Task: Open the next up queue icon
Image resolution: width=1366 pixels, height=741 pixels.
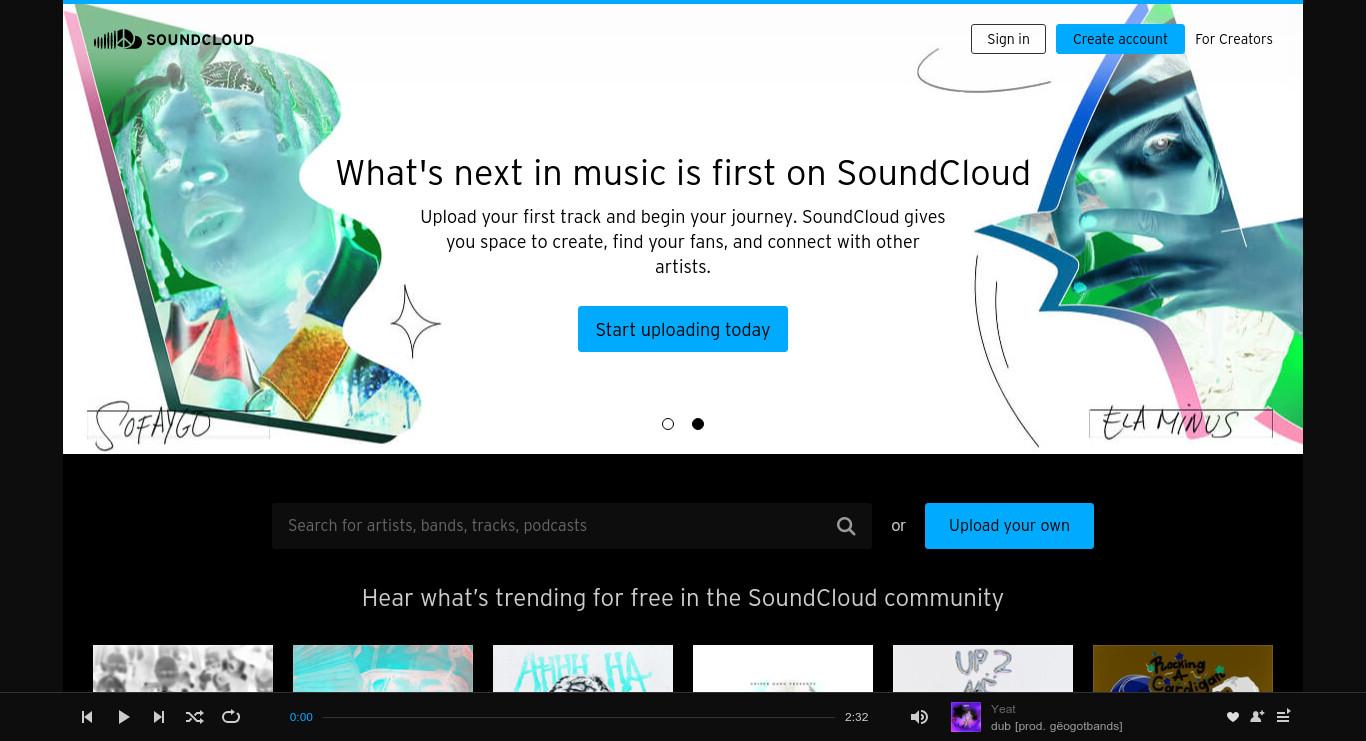Action: click(1283, 716)
